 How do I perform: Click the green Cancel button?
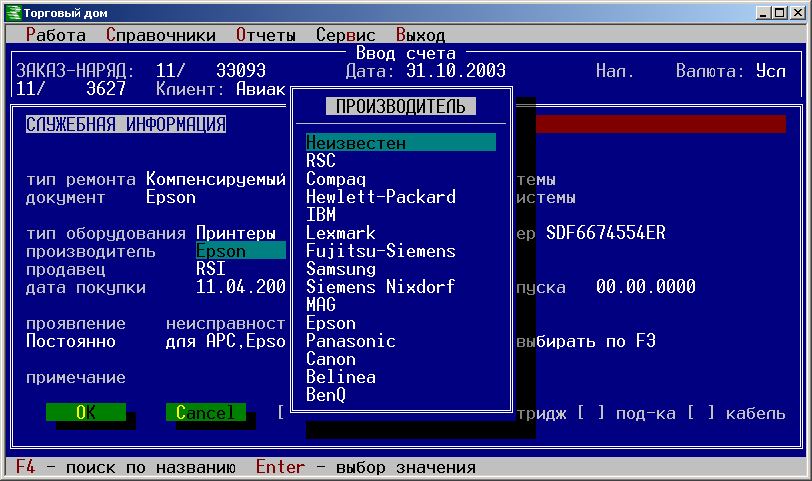[206, 412]
